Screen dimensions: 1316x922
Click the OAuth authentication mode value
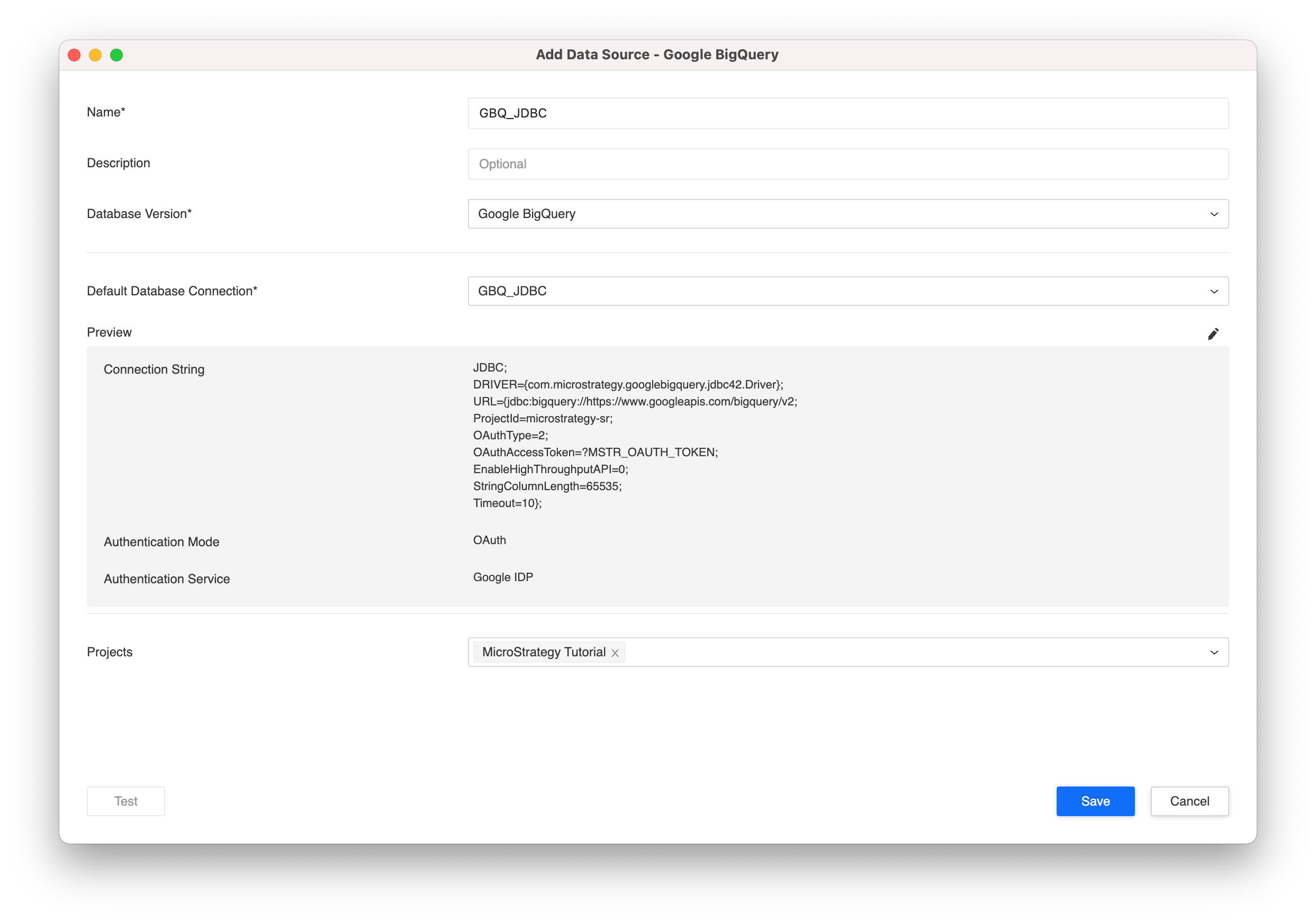tap(489, 540)
